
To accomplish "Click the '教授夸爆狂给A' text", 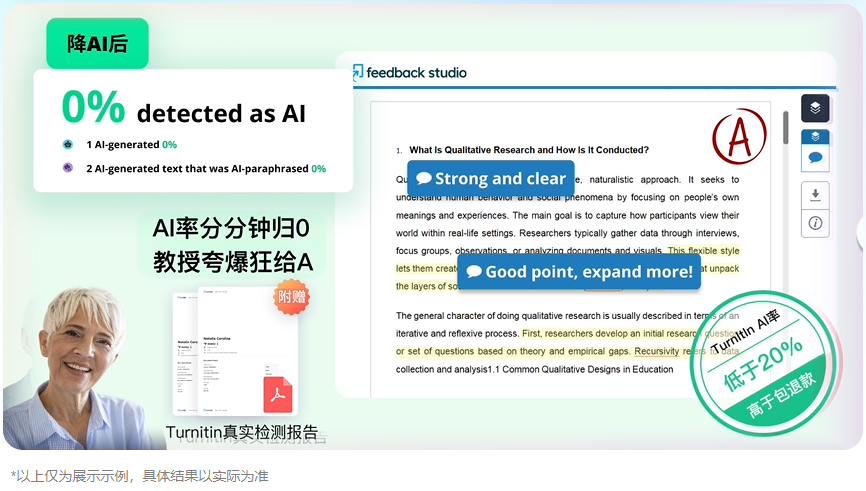I will tap(233, 262).
